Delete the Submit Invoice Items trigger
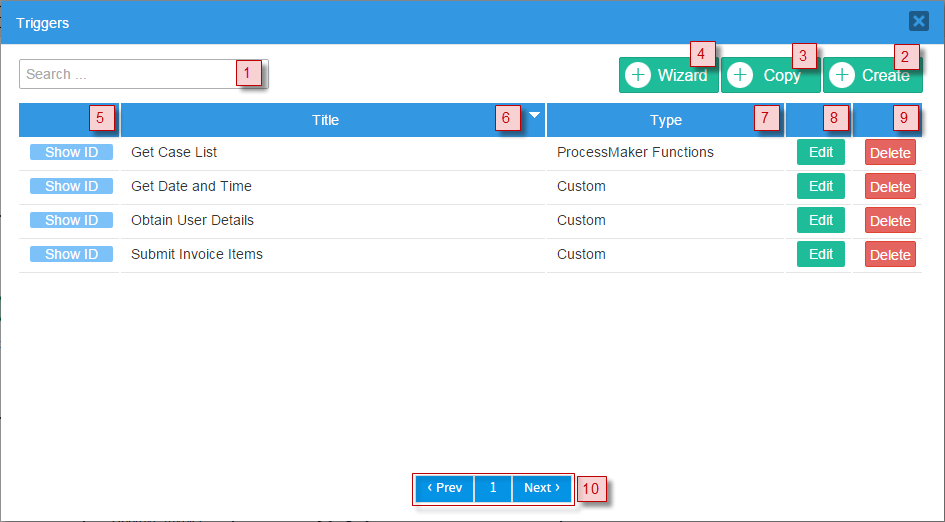 pyautogui.click(x=890, y=255)
